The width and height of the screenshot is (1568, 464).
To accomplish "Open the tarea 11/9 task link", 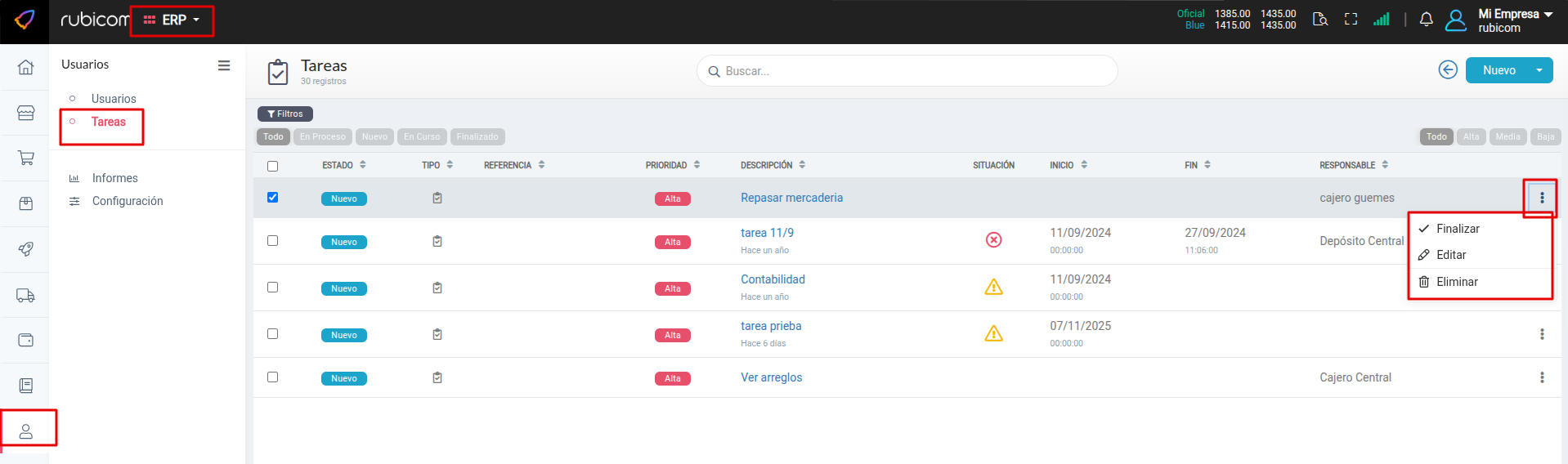I will click(766, 233).
